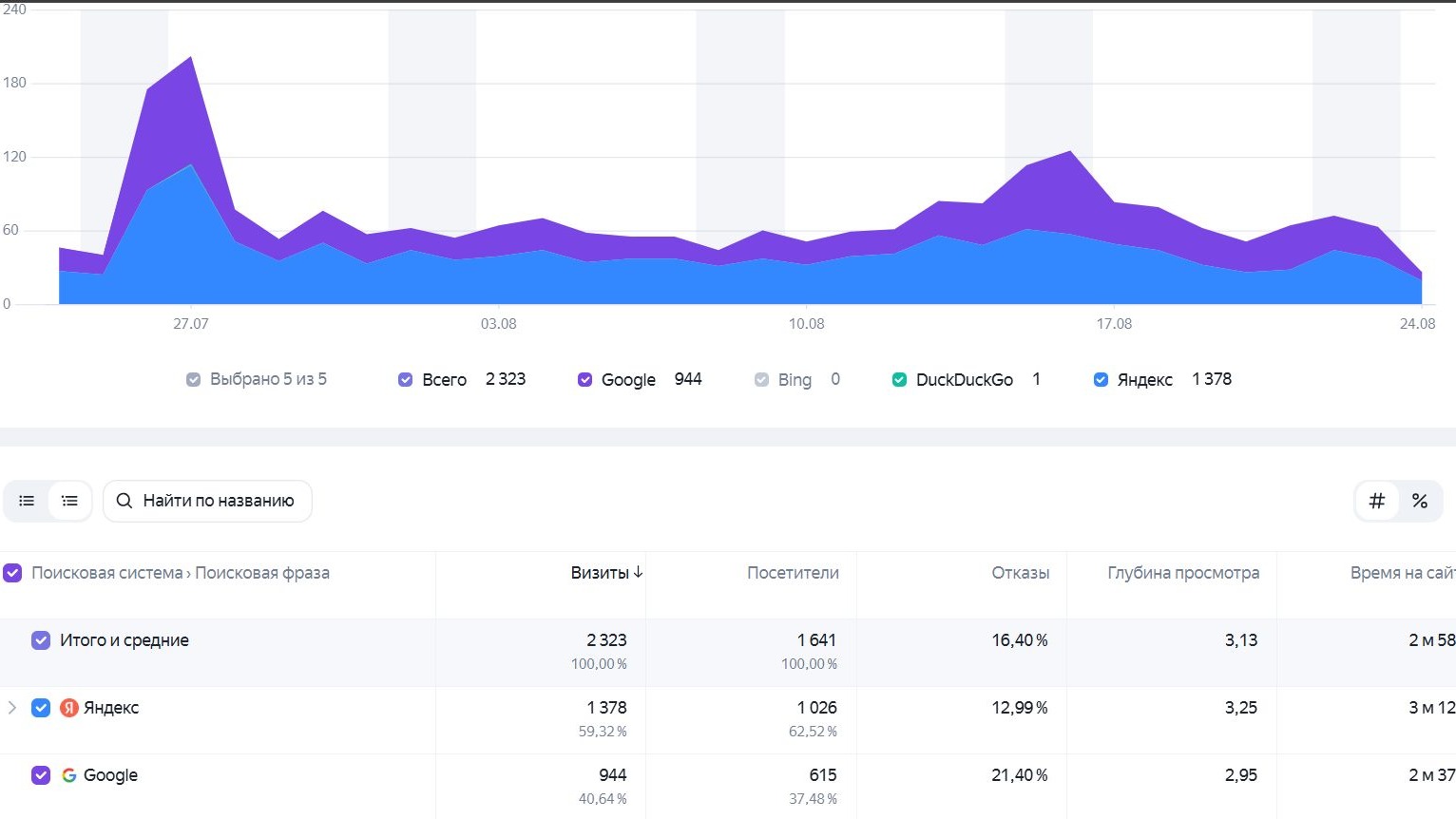Screen dimensions: 1456x819
Task: Click the Яндекс visits value 1 378 in table
Action: [x=606, y=708]
